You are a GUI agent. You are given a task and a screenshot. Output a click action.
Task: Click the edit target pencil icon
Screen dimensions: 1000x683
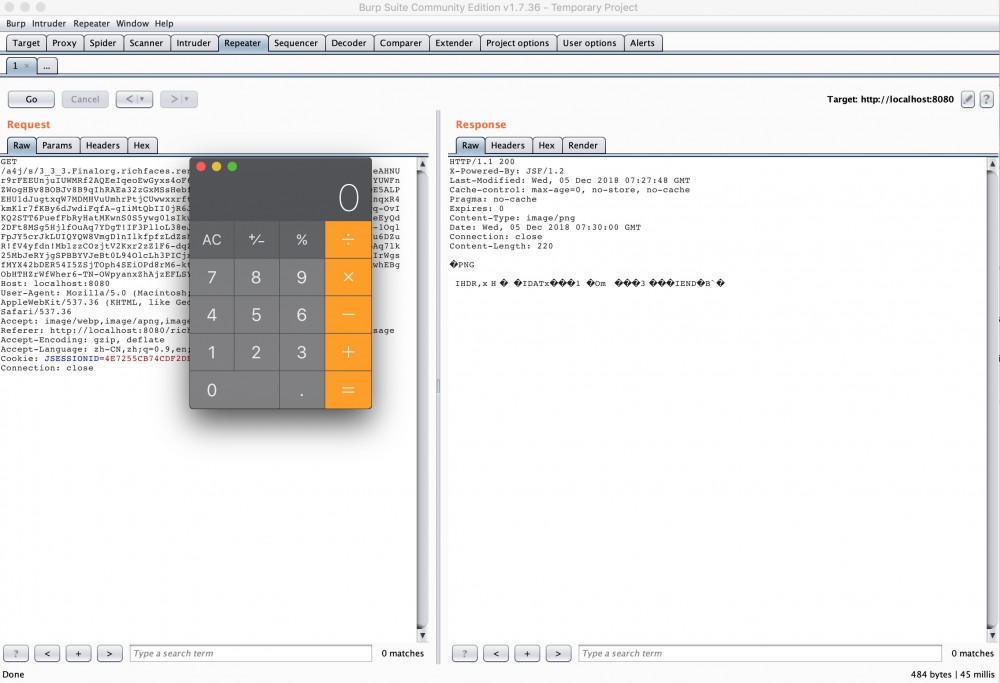(968, 99)
